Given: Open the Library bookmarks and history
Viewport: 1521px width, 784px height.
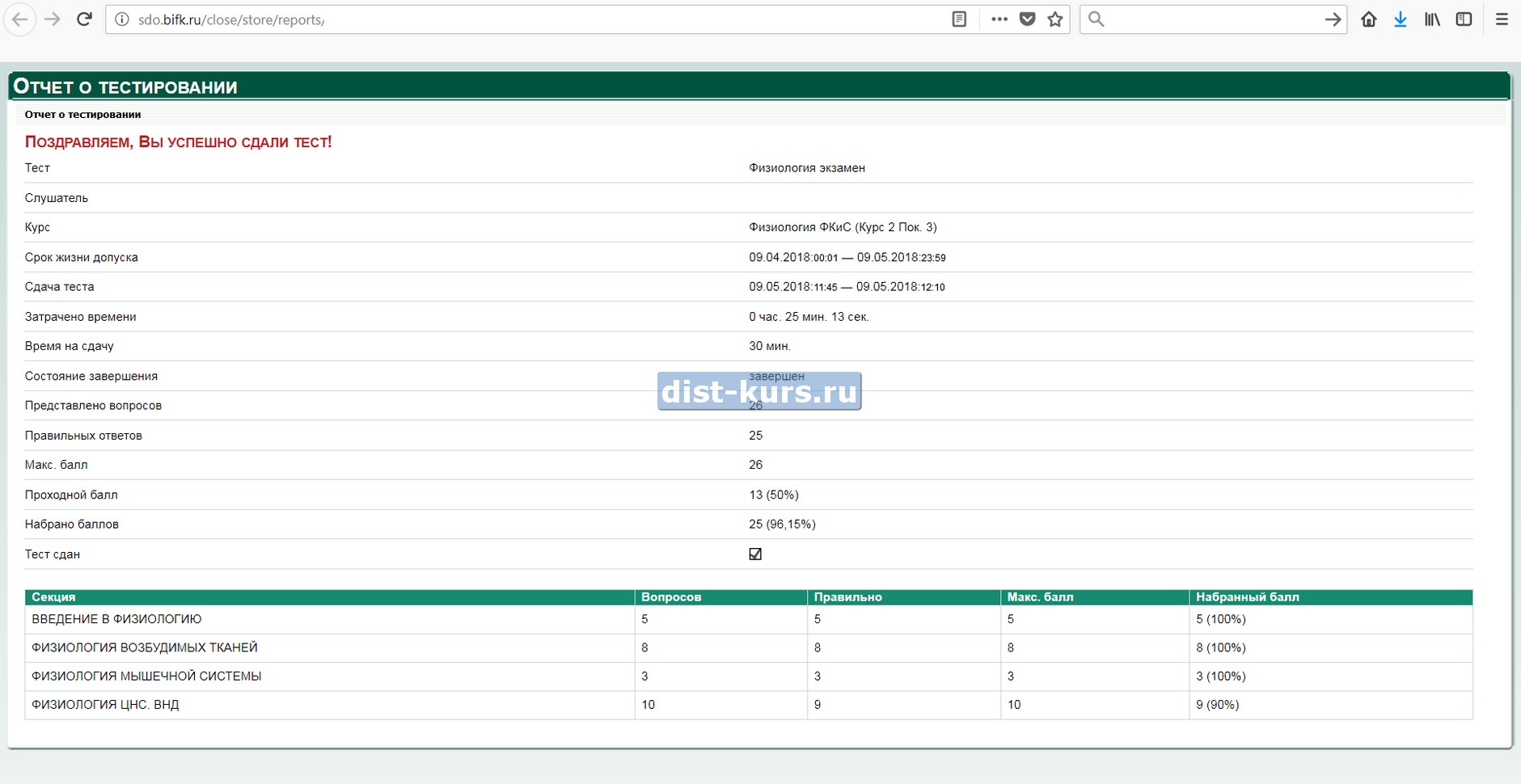Looking at the screenshot, I should click(x=1432, y=19).
